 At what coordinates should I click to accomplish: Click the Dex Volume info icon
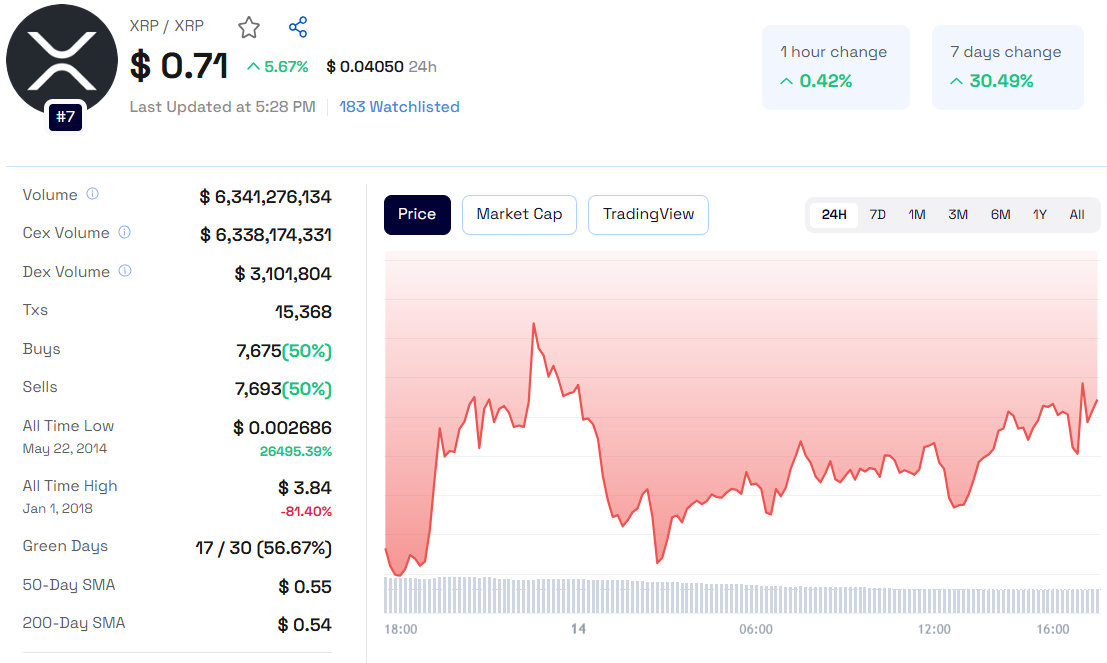[x=125, y=270]
